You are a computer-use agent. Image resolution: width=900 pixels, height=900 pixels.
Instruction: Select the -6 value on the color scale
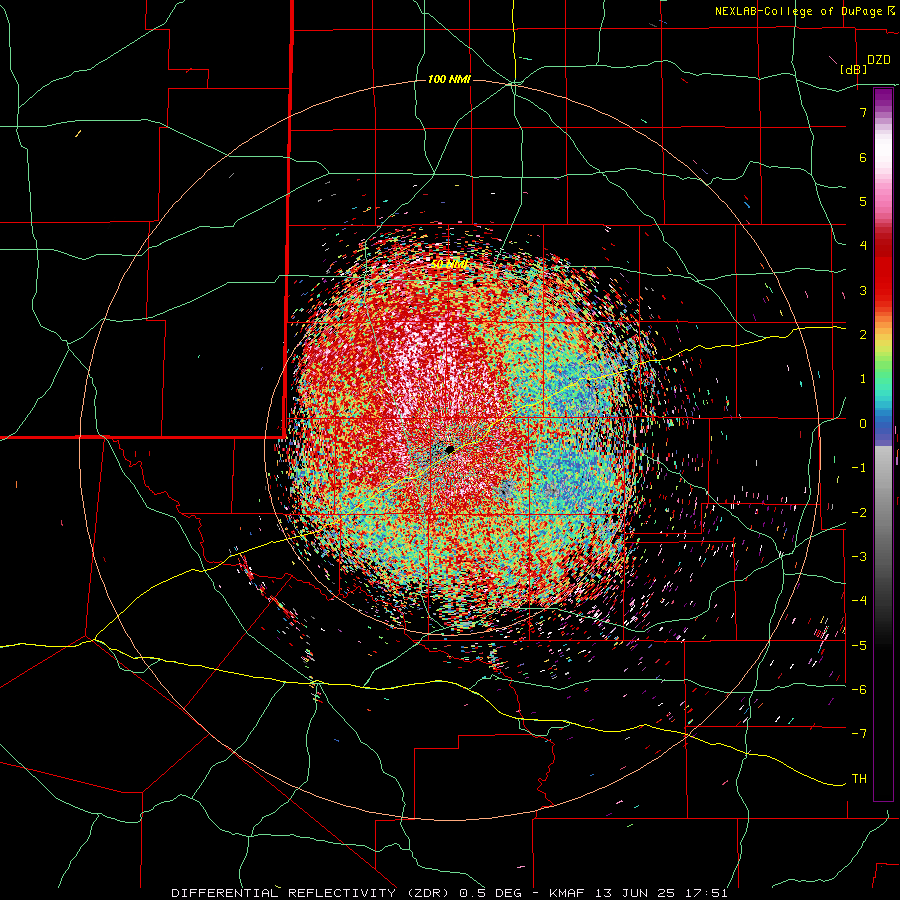click(859, 690)
